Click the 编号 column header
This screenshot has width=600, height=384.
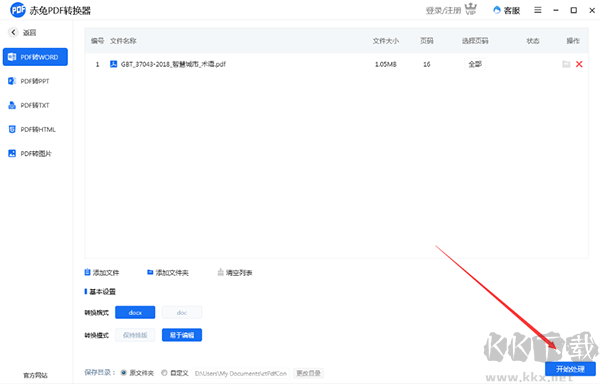pyautogui.click(x=97, y=41)
